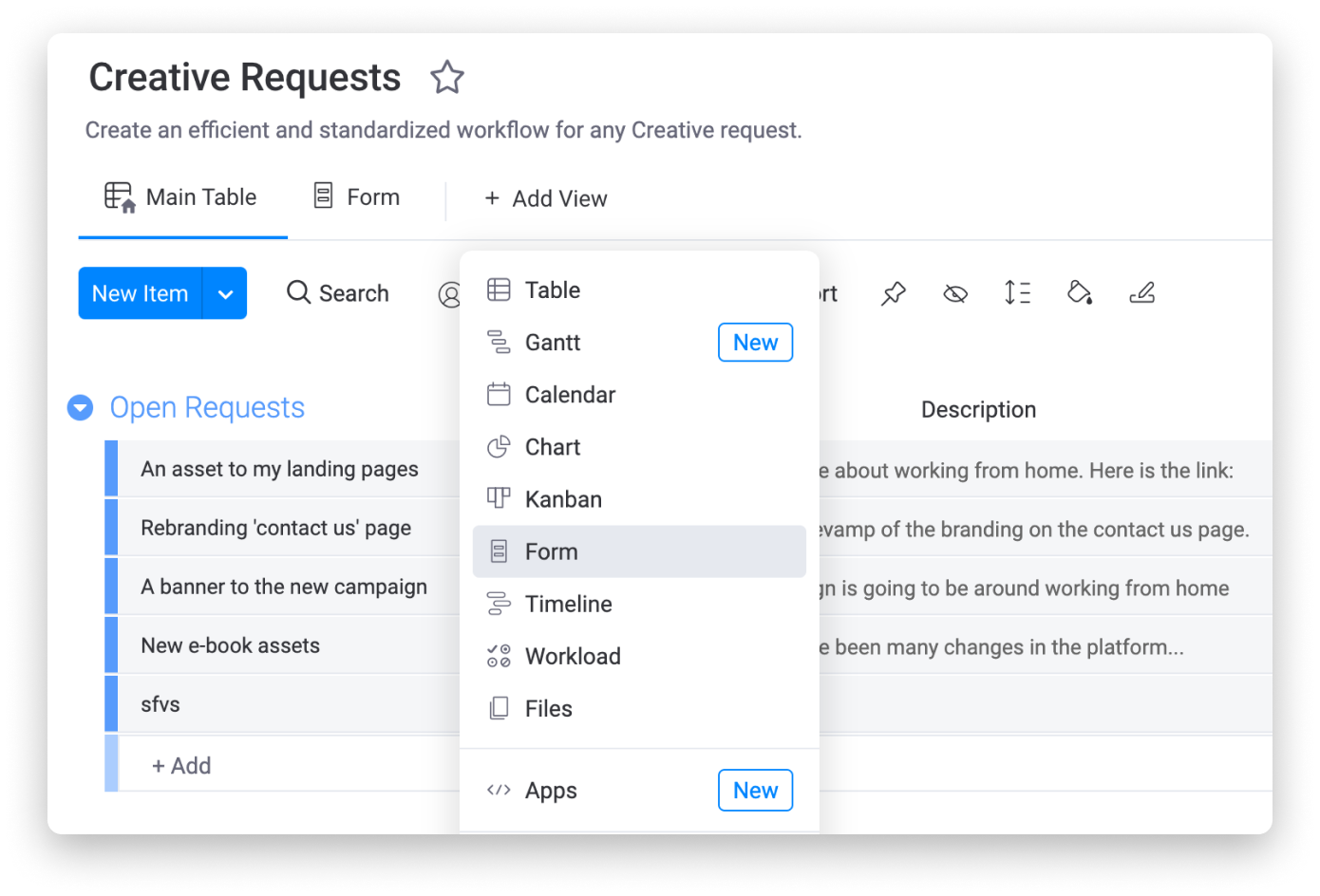Collapse the Open Requests group
Viewport: 1320px width, 896px height.
(x=80, y=408)
